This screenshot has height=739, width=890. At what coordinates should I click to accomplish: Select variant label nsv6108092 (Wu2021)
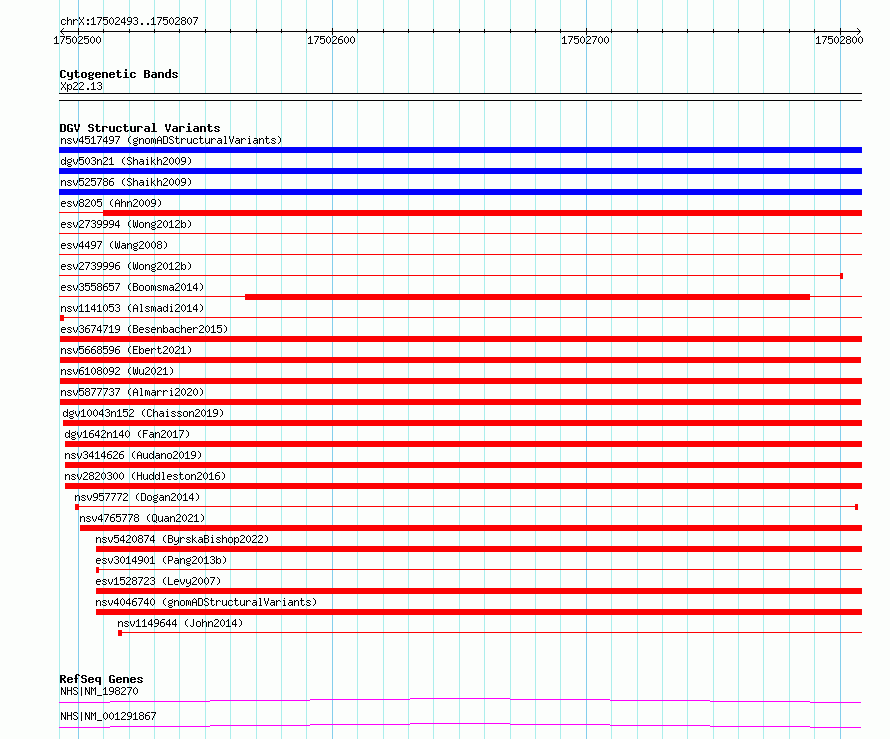click(117, 371)
